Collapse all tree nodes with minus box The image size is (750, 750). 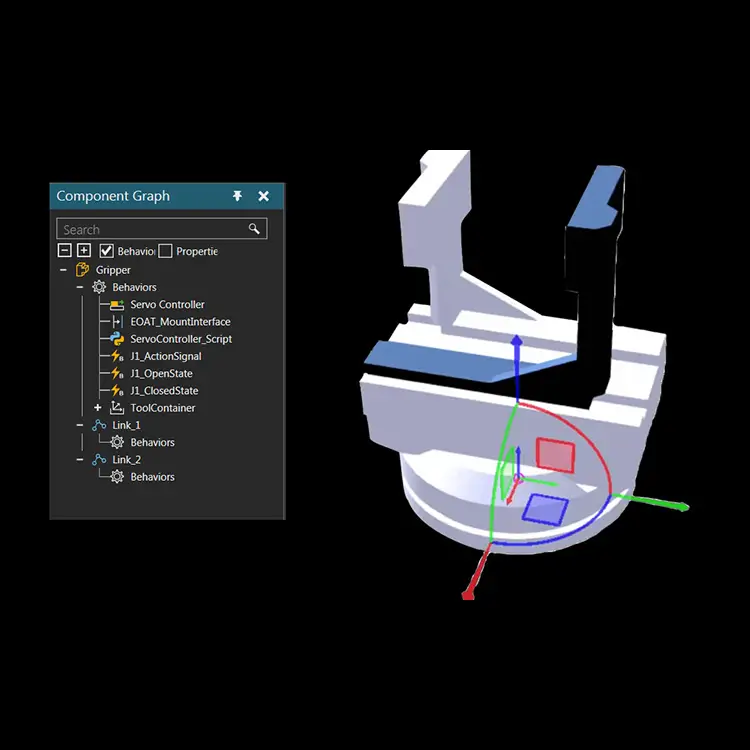pos(65,251)
